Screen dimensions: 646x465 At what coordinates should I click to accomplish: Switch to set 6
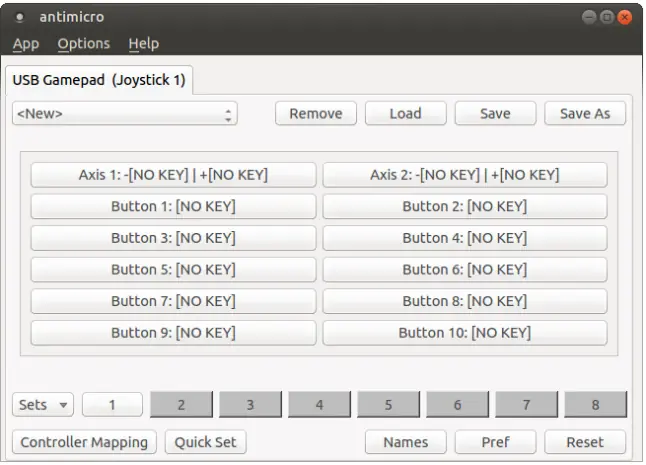pos(457,405)
